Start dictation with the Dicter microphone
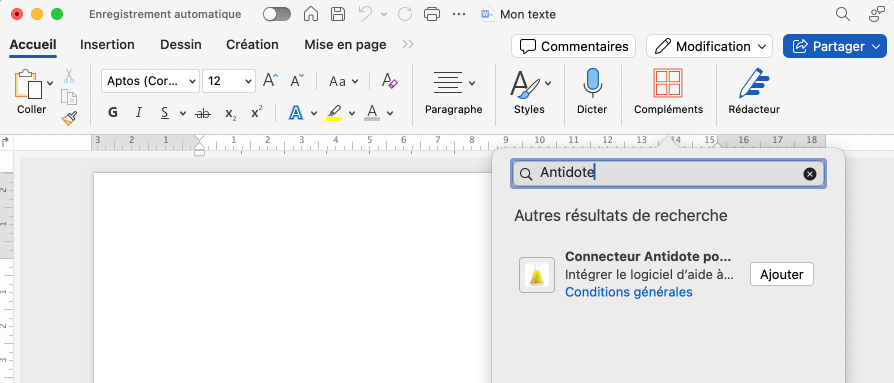 click(x=592, y=91)
